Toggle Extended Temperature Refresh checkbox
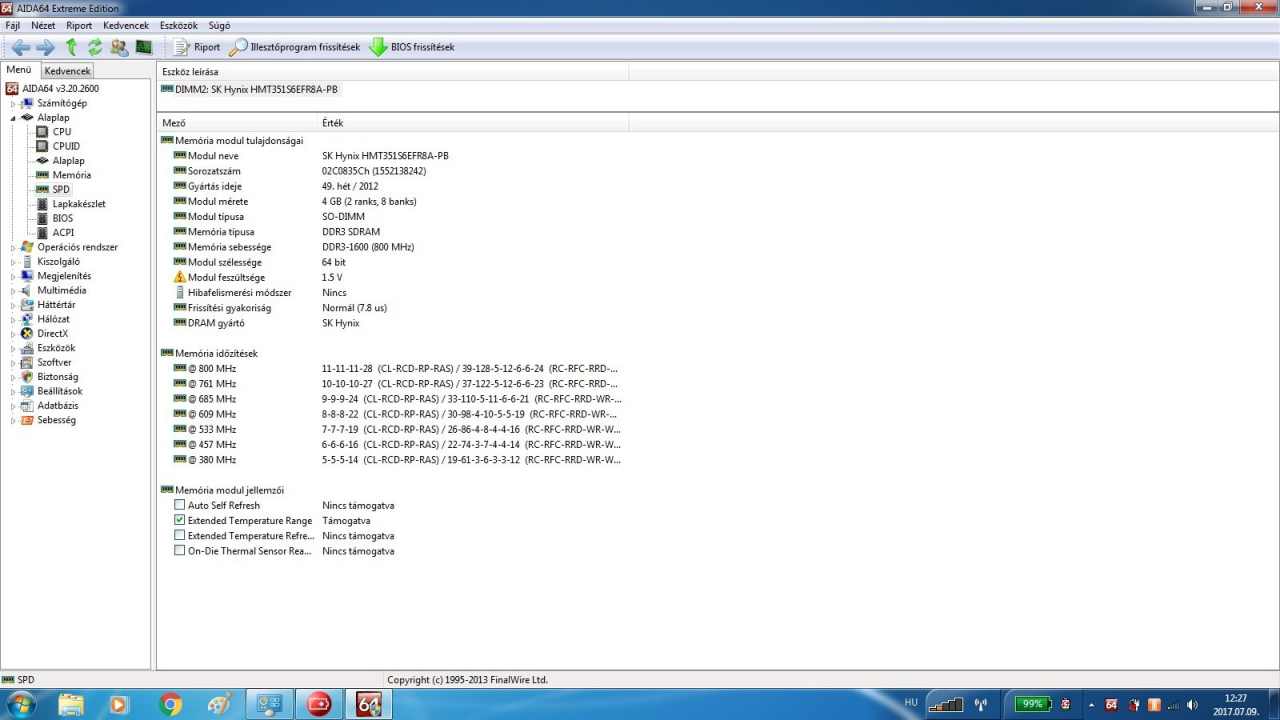 coord(180,536)
